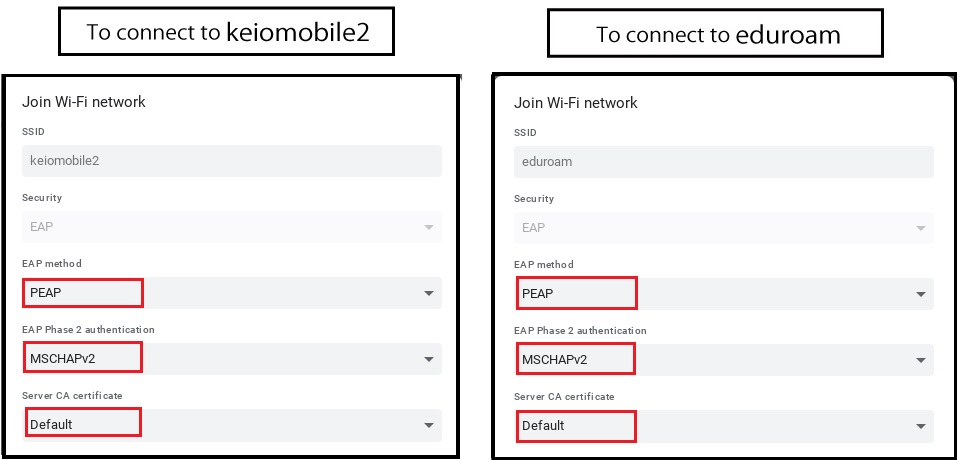Click EAP method arrow in eduroam dialog

[921, 294]
